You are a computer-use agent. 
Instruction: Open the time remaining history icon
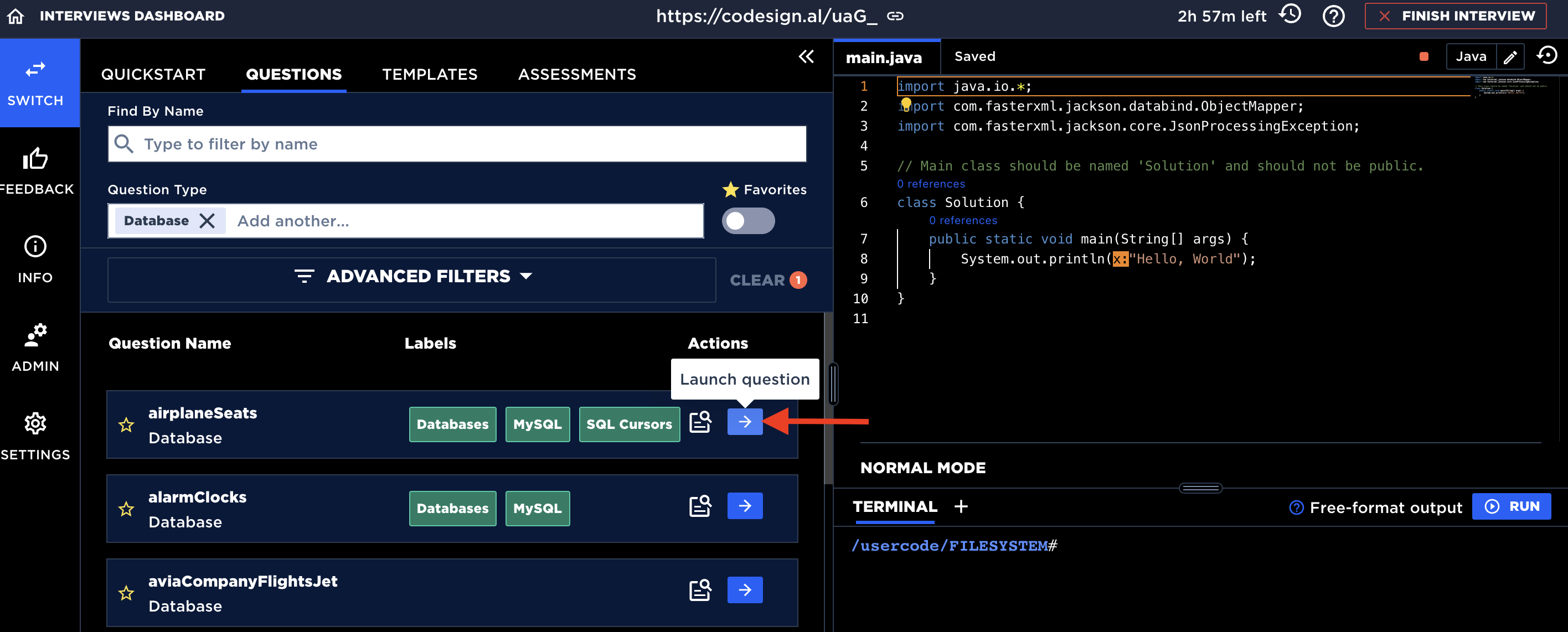click(x=1291, y=14)
